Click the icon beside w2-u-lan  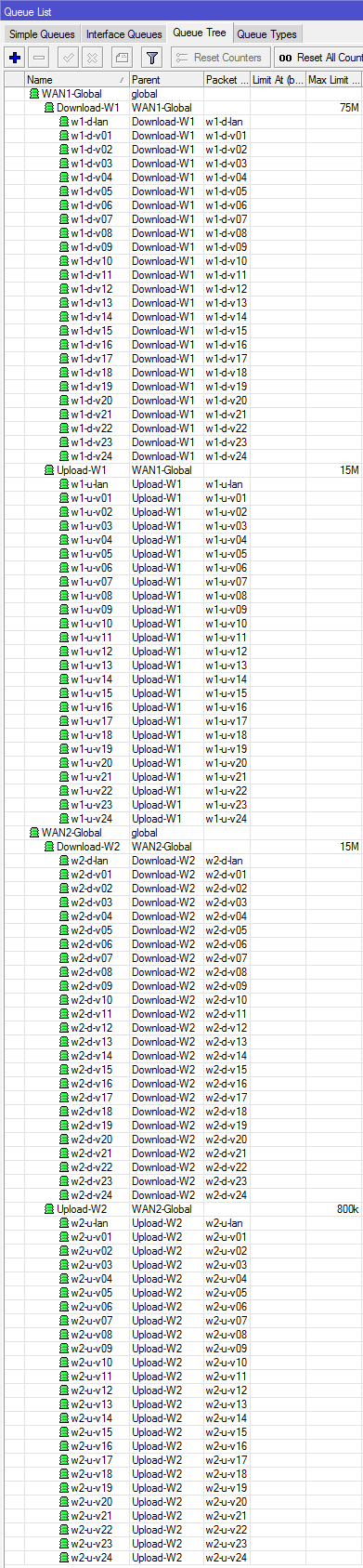64,1223
